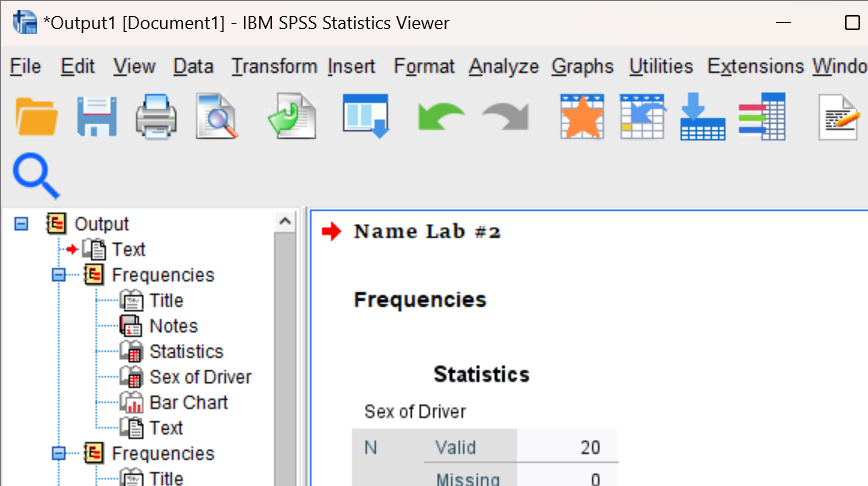Viewport: 868px width, 486px height.
Task: Click the Recall recent dialogs icon
Action: [365, 117]
